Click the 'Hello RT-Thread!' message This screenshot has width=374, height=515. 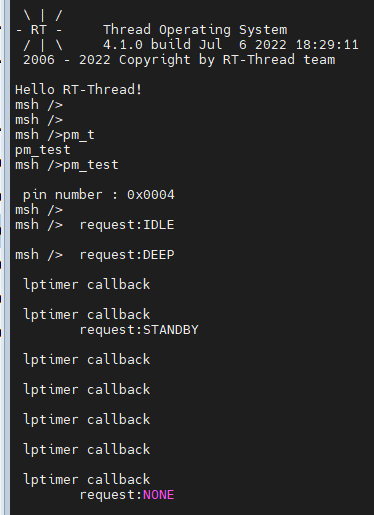79,90
